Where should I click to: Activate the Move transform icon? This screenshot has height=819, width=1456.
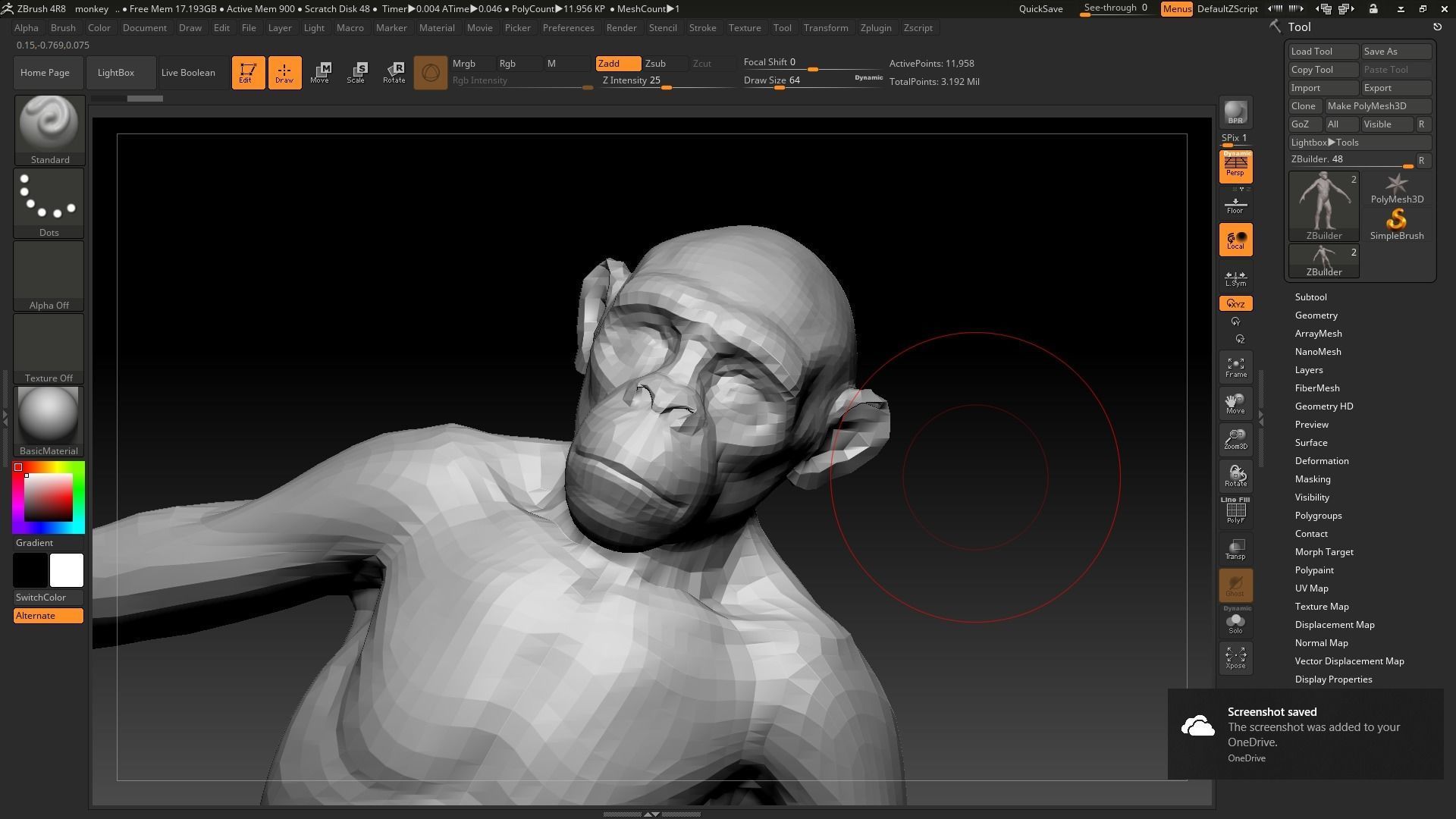point(320,73)
